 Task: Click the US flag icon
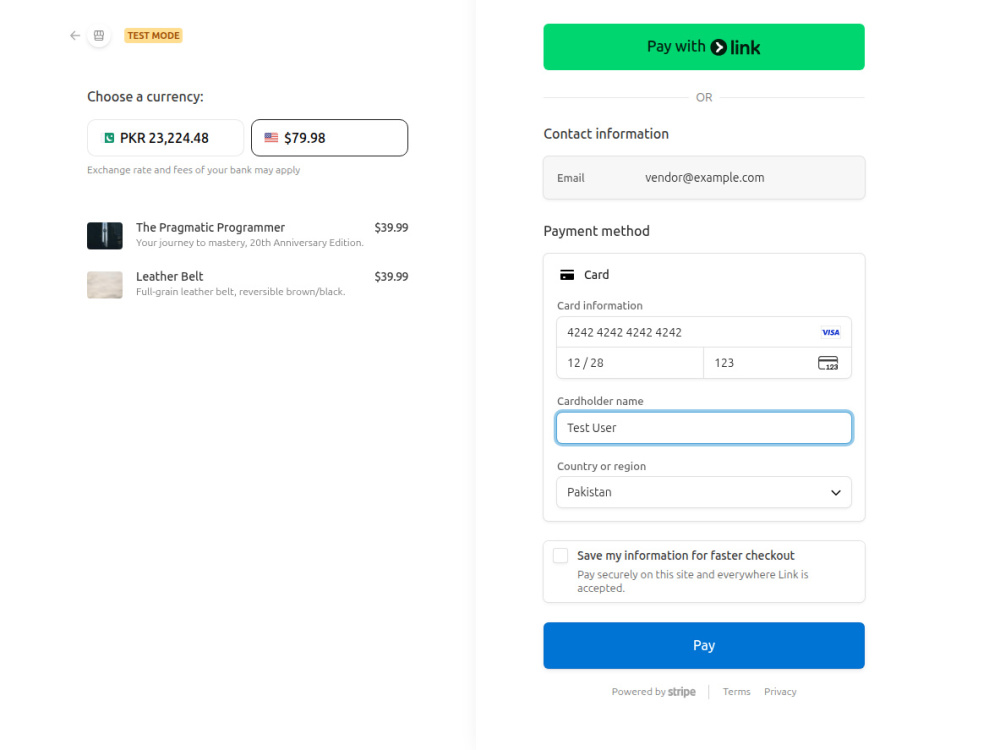point(271,137)
